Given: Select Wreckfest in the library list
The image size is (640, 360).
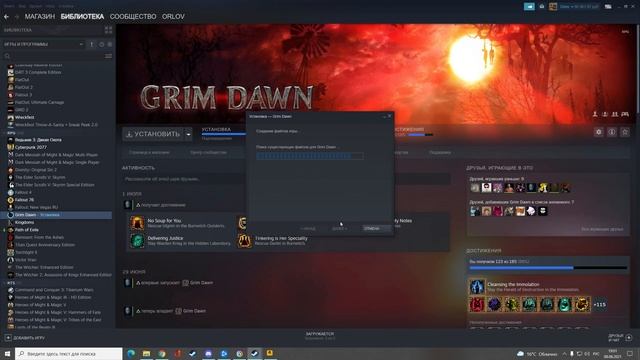Looking at the screenshot, I should pyautogui.click(x=24, y=117).
